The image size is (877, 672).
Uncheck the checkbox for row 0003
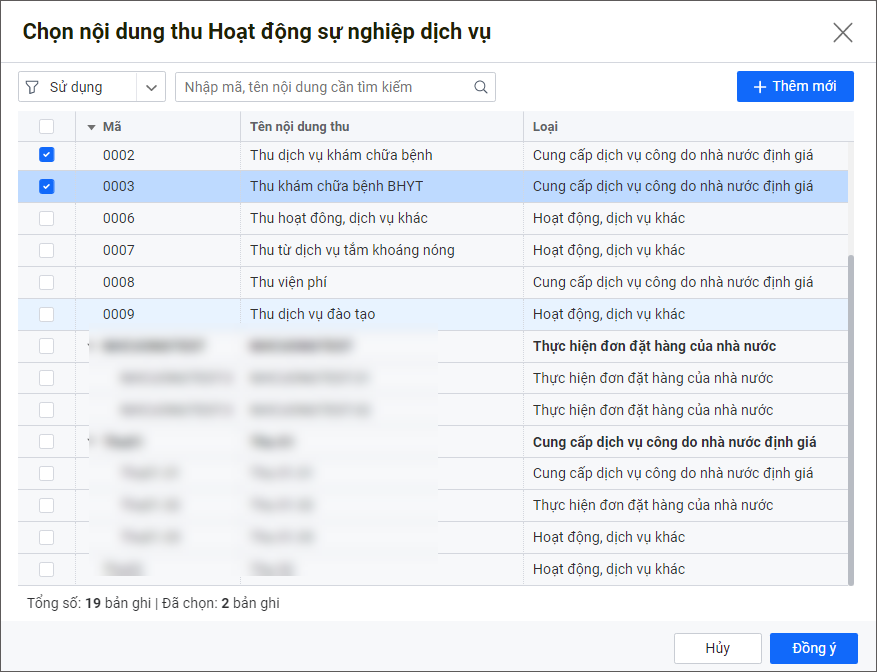47,187
